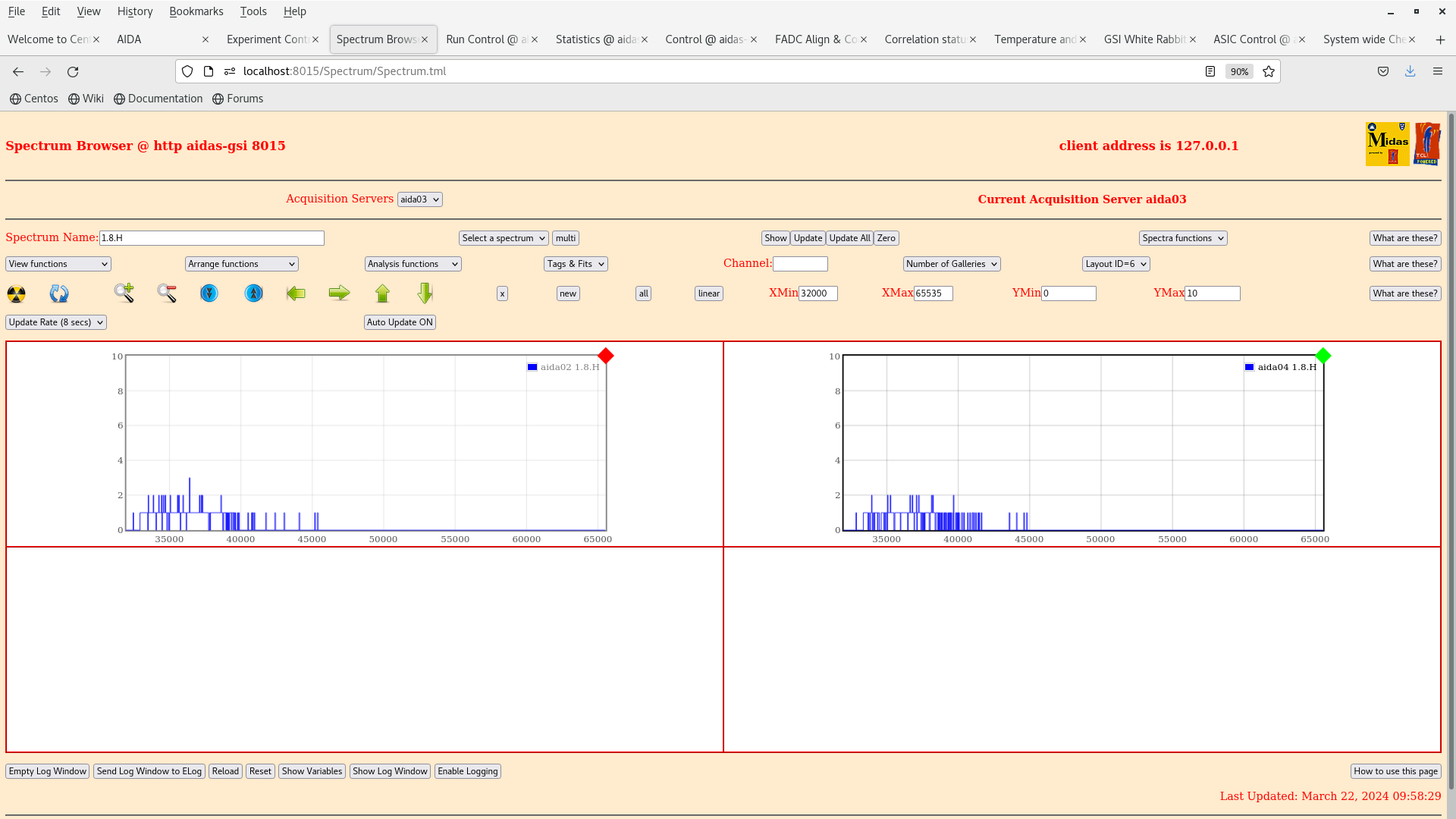Reload the page with browser refresh icon
Screen dimensions: 1456x819
pyautogui.click(x=73, y=71)
